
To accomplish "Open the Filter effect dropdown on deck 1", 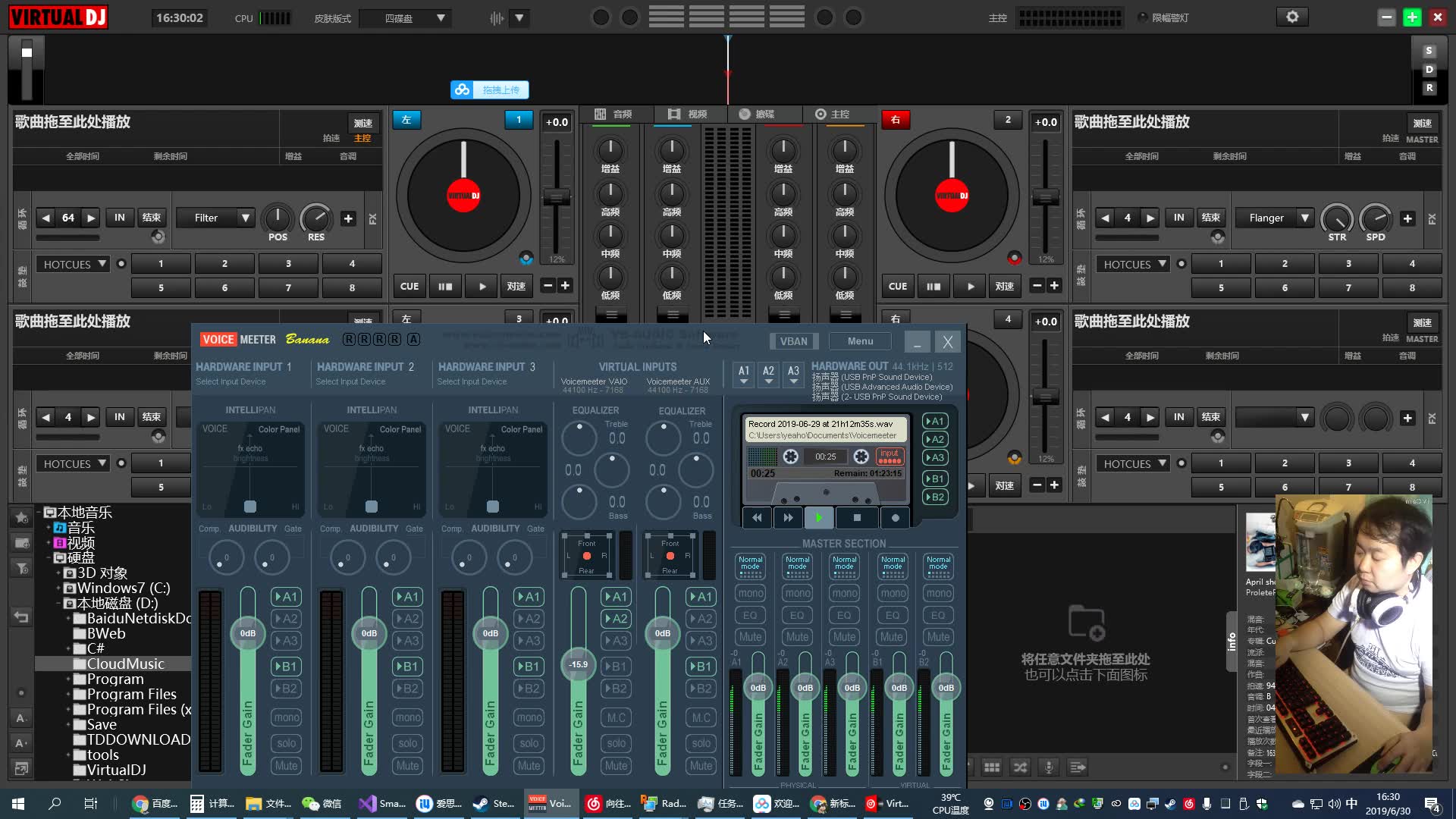I will point(245,218).
